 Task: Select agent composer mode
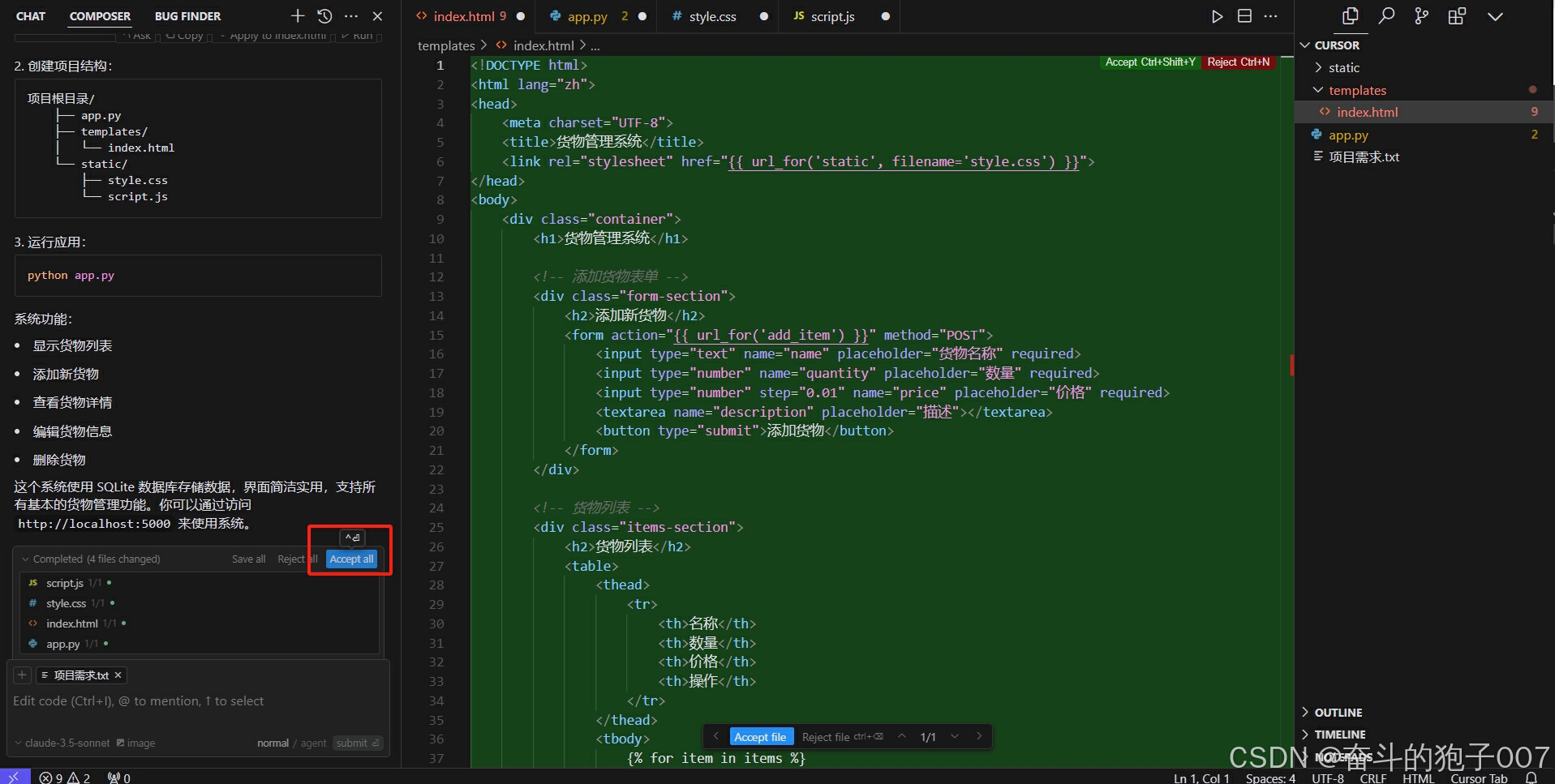coord(313,743)
